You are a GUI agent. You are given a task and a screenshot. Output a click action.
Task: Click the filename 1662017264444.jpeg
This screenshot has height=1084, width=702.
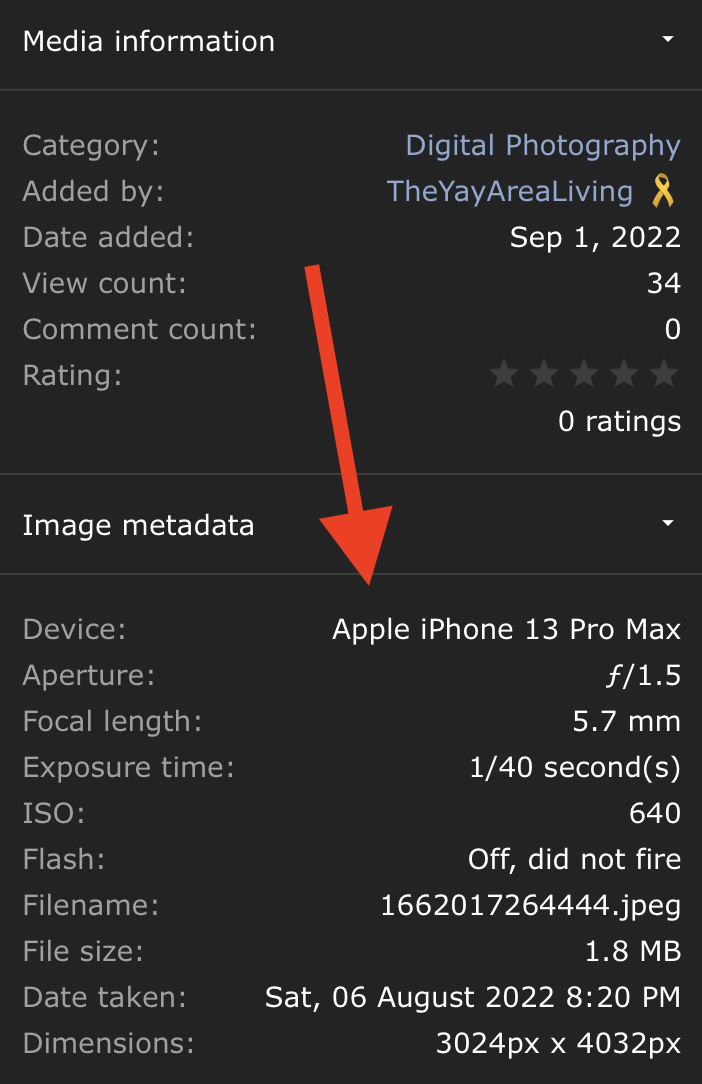(530, 906)
